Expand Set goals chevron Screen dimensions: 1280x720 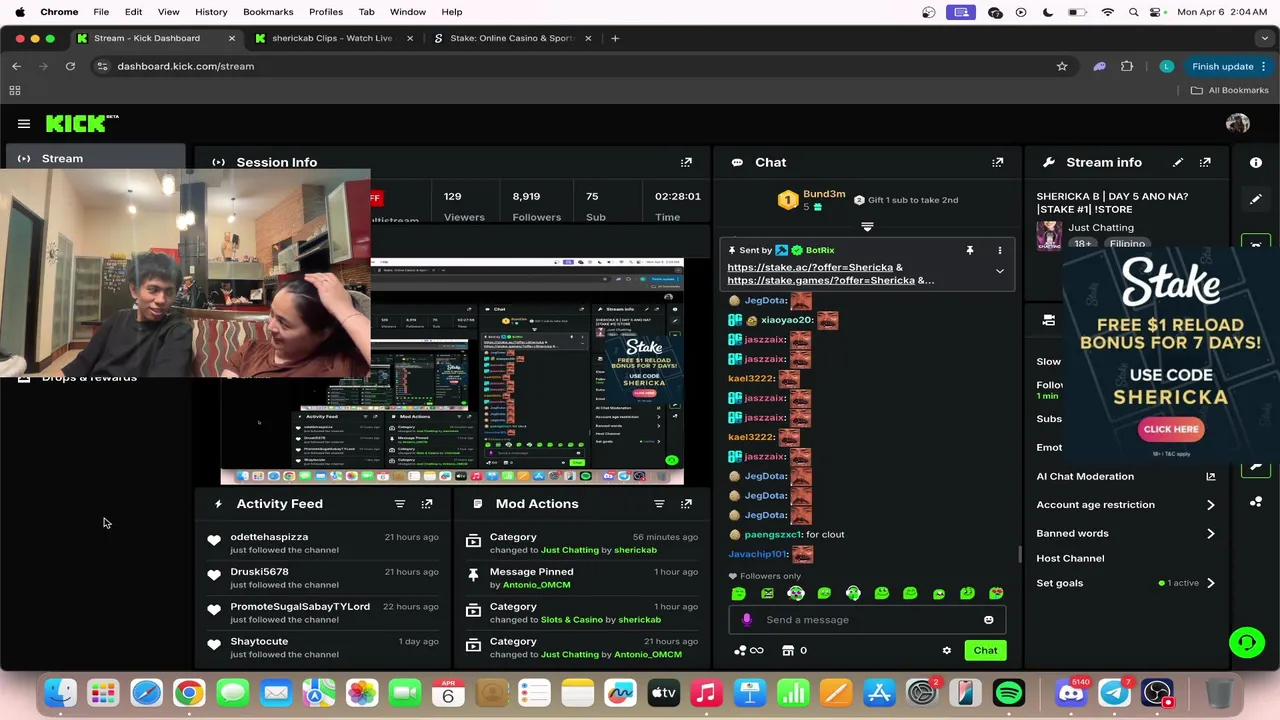pyautogui.click(x=1210, y=583)
